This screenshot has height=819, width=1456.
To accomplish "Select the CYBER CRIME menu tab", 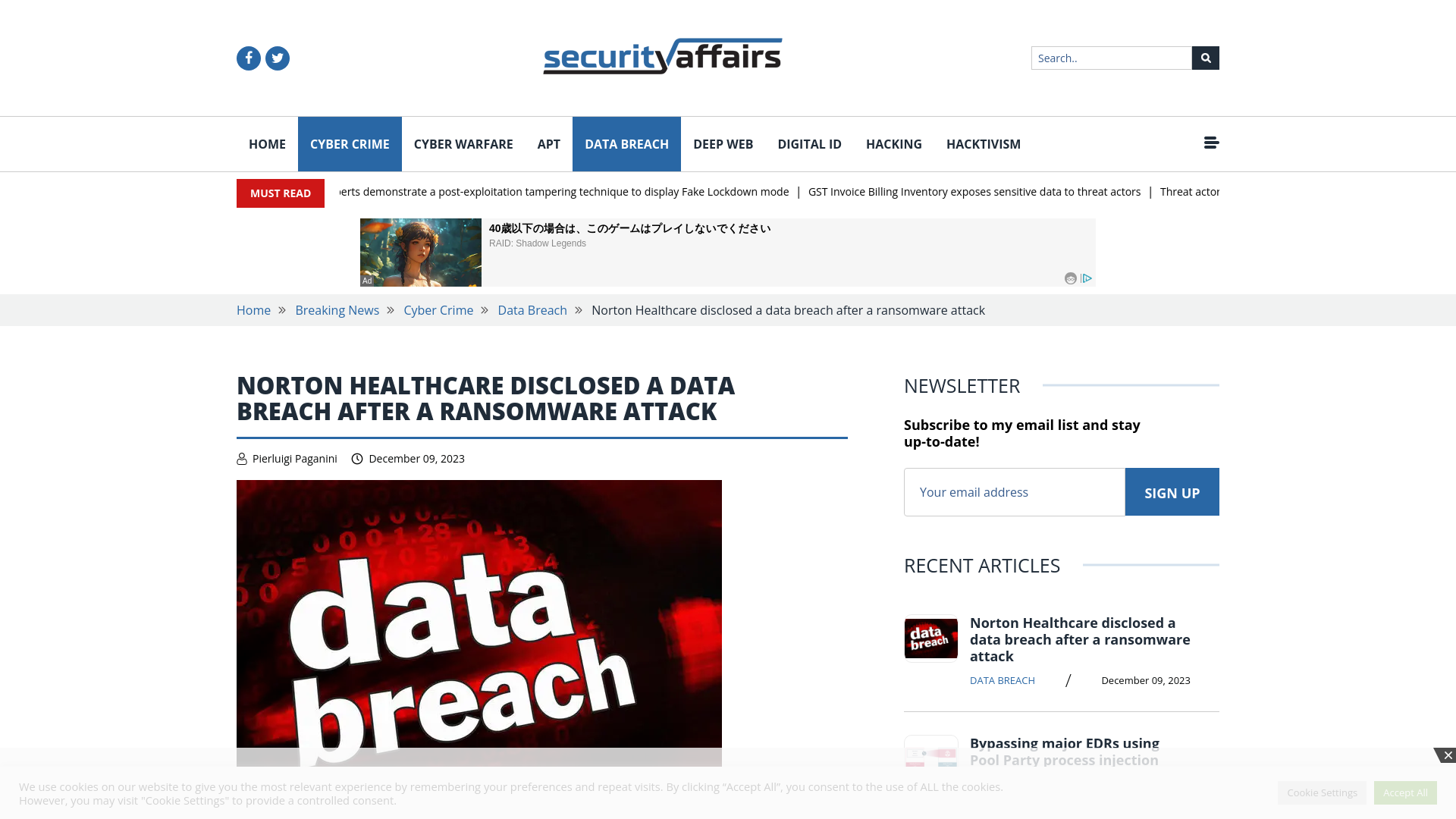I will click(x=349, y=144).
